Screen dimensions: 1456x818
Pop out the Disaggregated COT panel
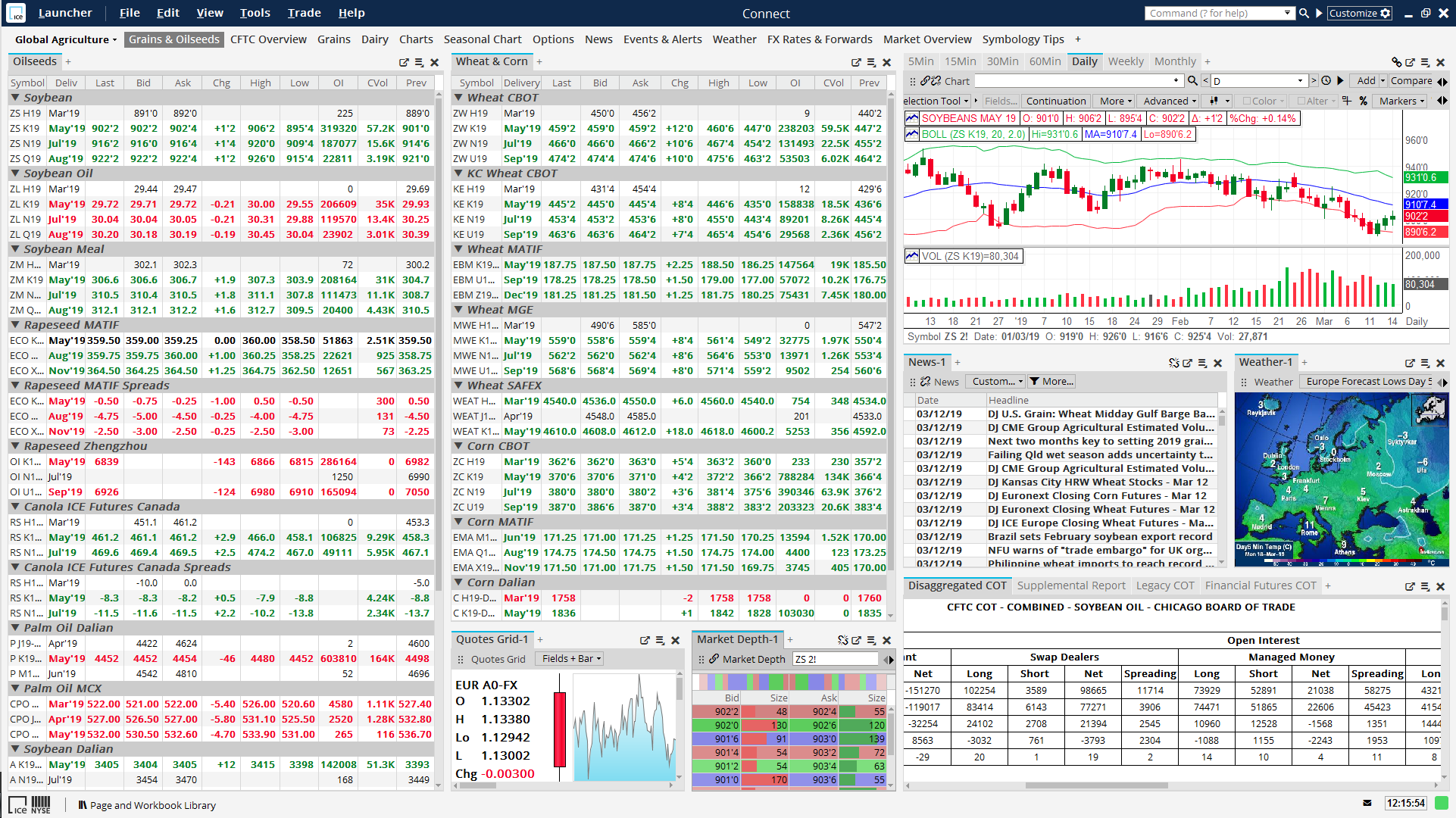1410,586
